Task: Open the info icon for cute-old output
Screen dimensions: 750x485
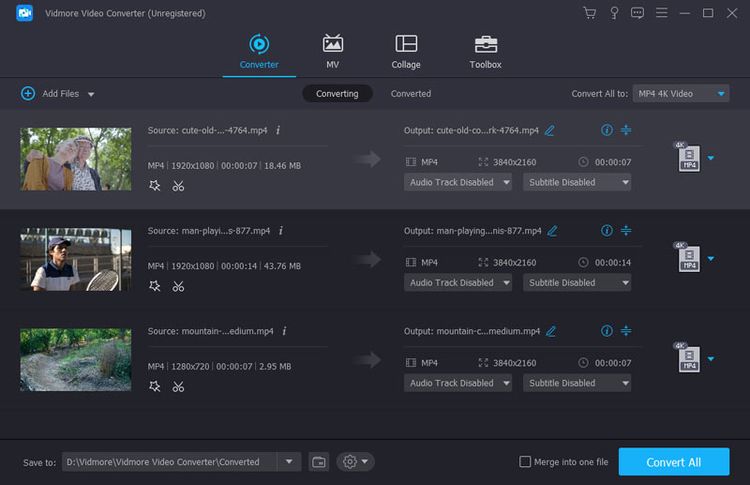Action: 606,130
